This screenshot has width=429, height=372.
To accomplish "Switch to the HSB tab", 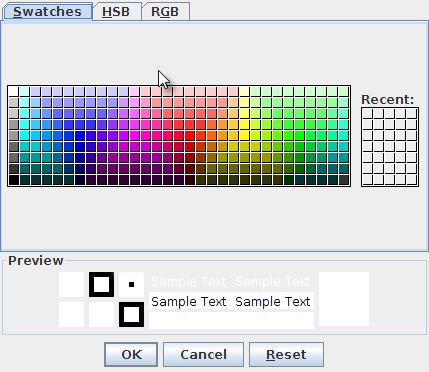I will 116,11.
